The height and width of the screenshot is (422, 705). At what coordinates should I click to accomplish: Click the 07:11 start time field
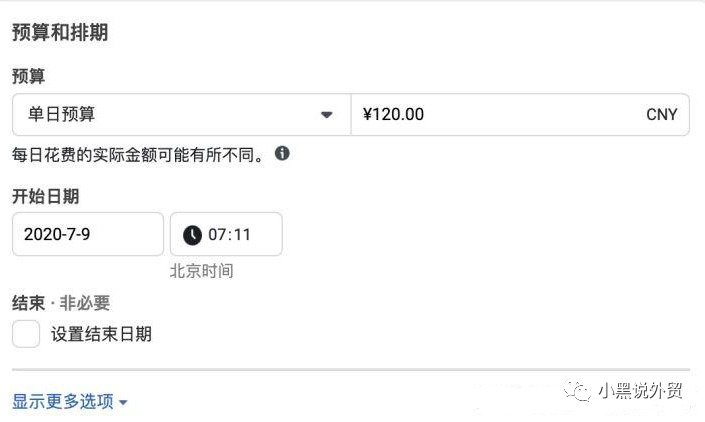pos(226,234)
